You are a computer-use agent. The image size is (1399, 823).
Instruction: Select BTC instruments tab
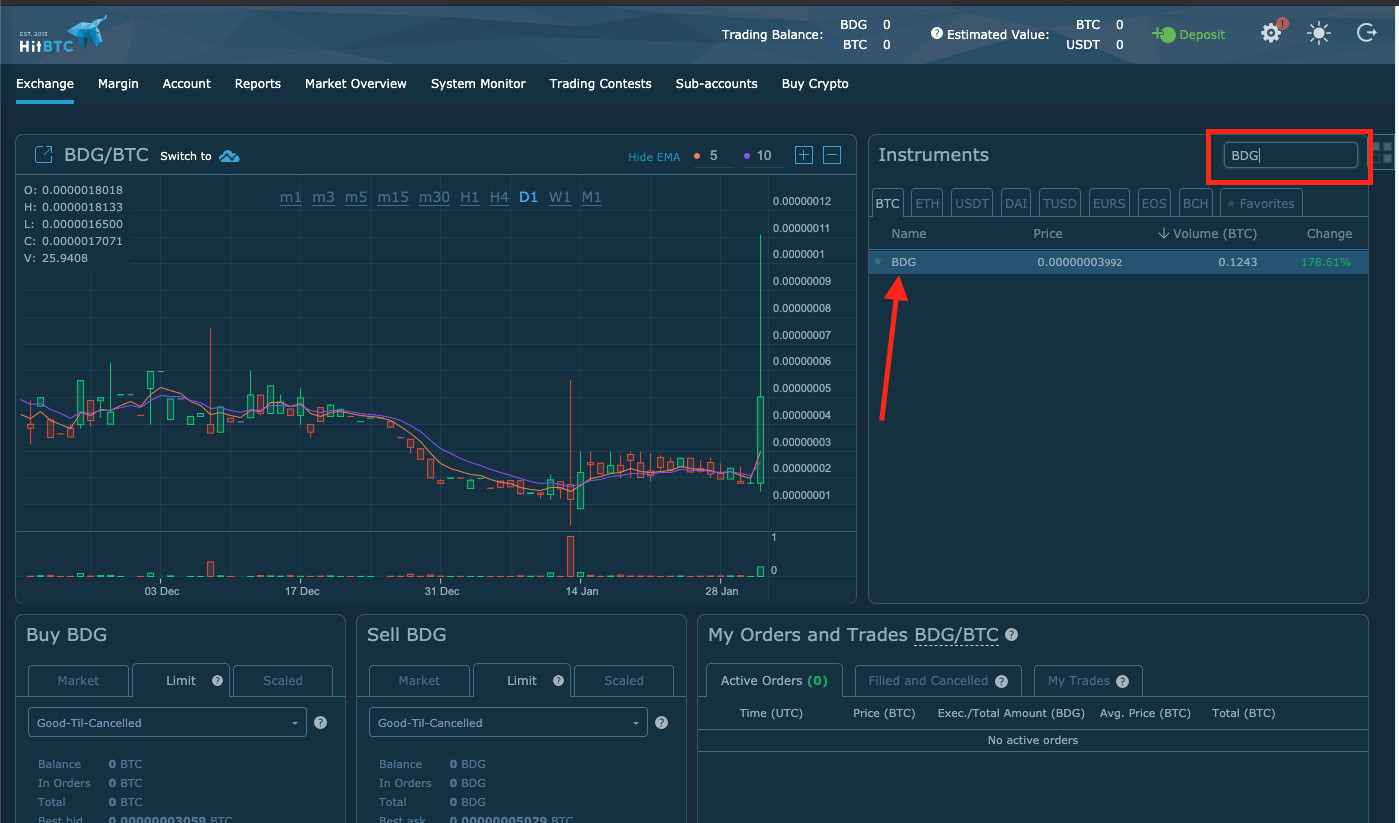click(x=888, y=203)
